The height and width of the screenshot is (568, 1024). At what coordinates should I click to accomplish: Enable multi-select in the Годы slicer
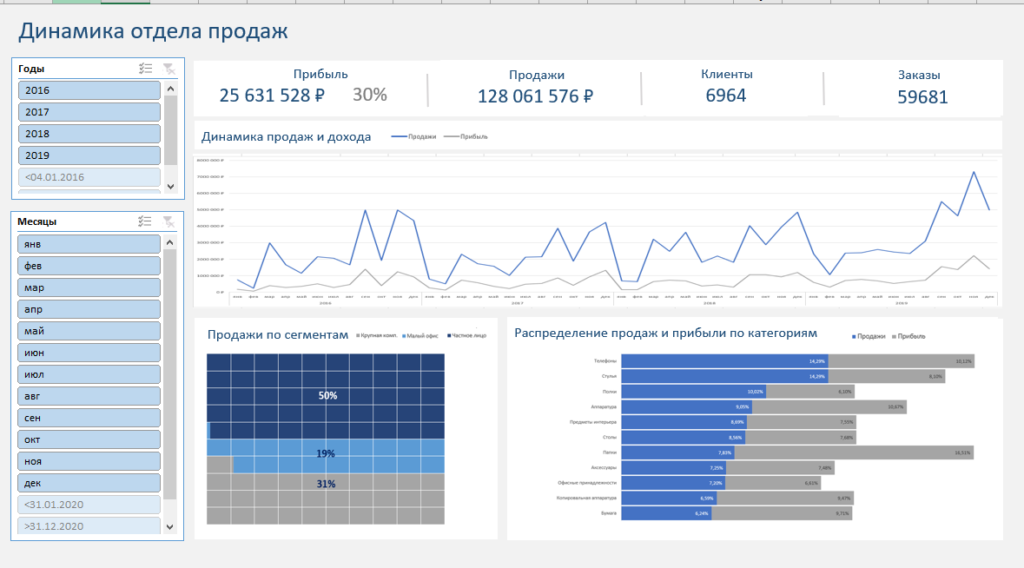[145, 69]
